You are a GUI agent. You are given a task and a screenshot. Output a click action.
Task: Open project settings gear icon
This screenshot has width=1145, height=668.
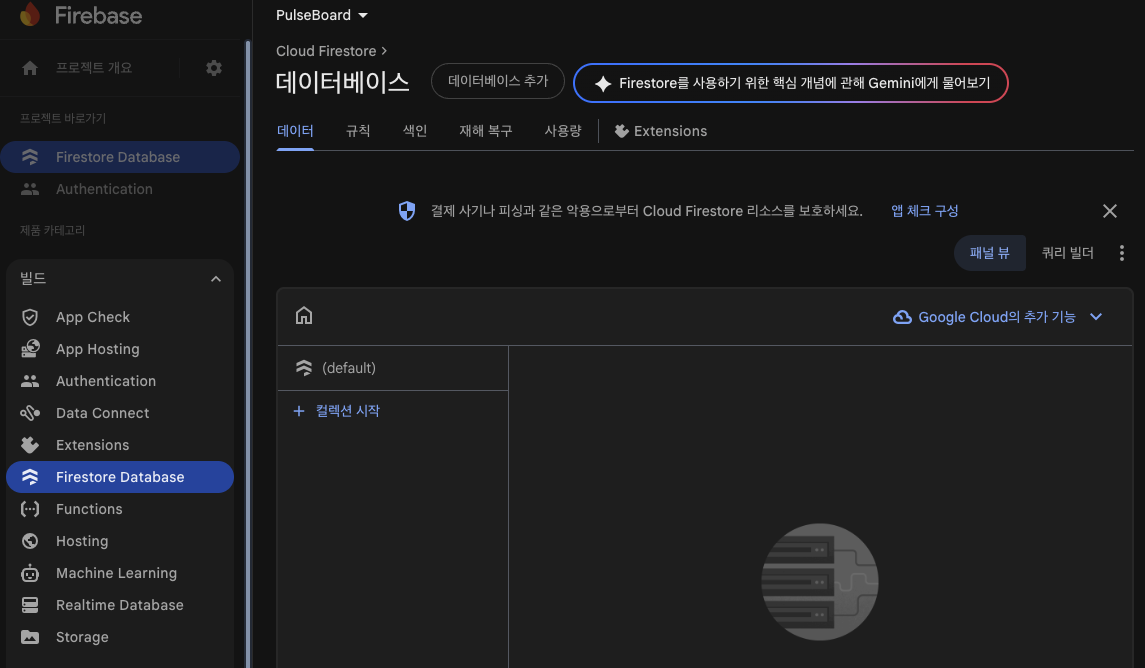pos(214,68)
